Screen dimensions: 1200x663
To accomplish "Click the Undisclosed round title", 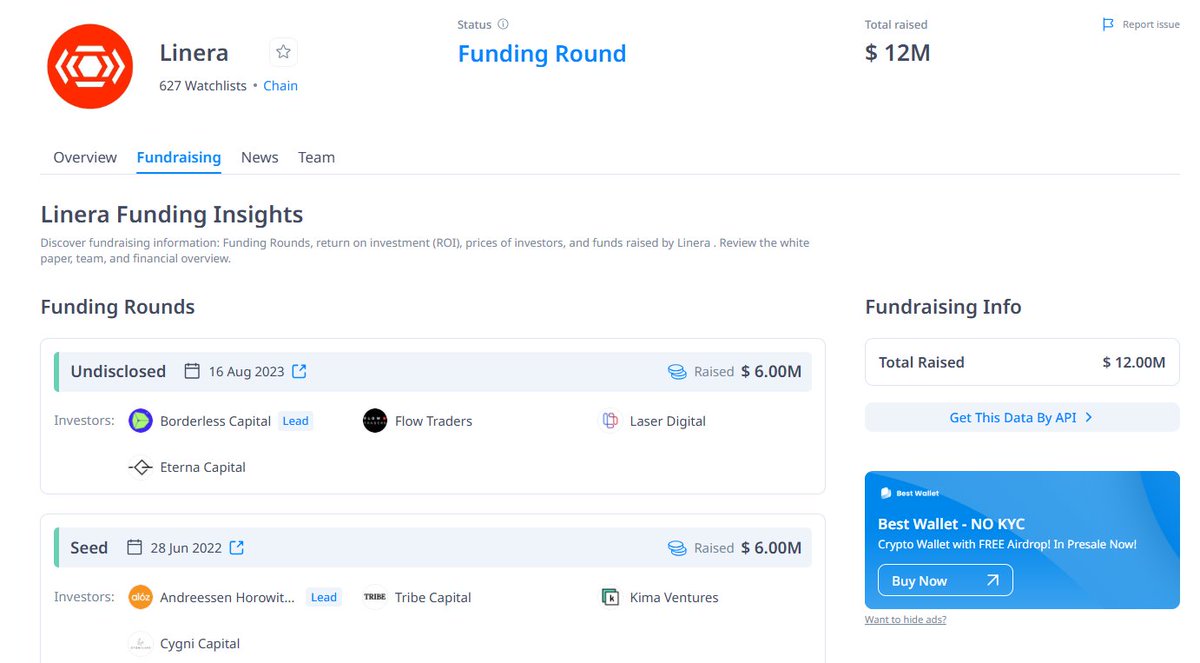I will pyautogui.click(x=118, y=371).
